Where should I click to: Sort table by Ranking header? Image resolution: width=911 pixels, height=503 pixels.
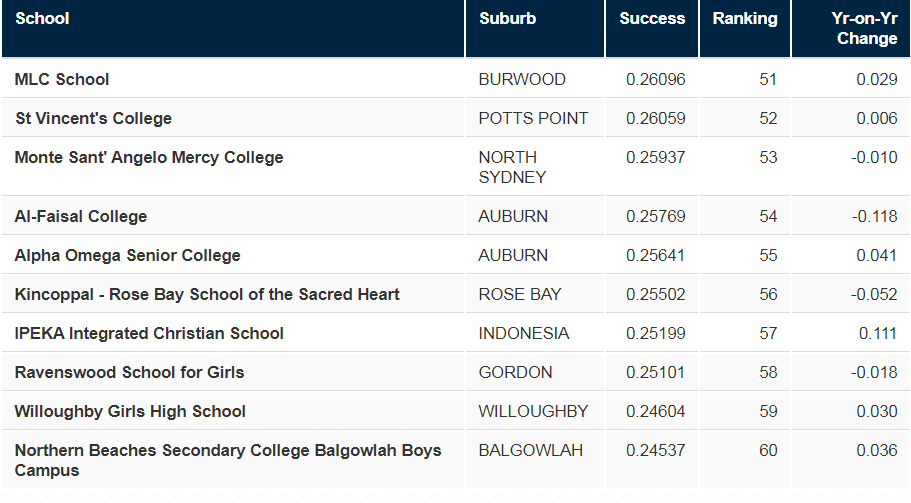pyautogui.click(x=745, y=19)
